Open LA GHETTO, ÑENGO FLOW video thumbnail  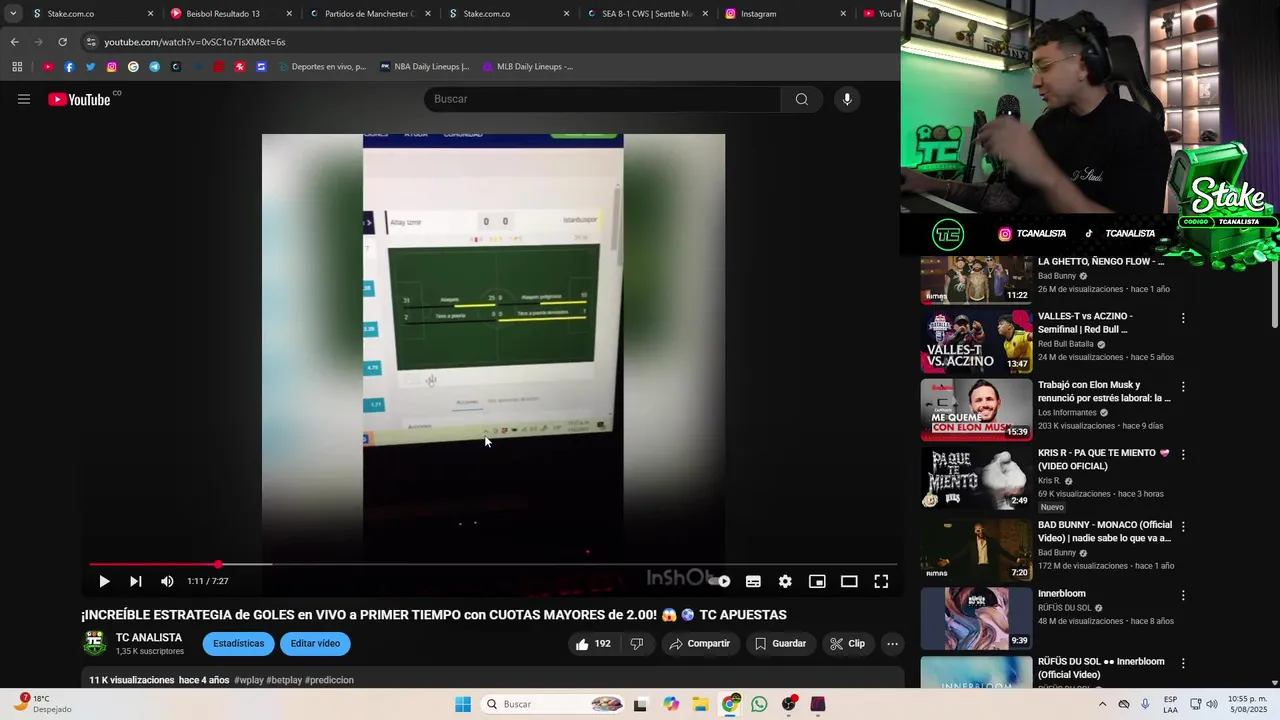976,279
